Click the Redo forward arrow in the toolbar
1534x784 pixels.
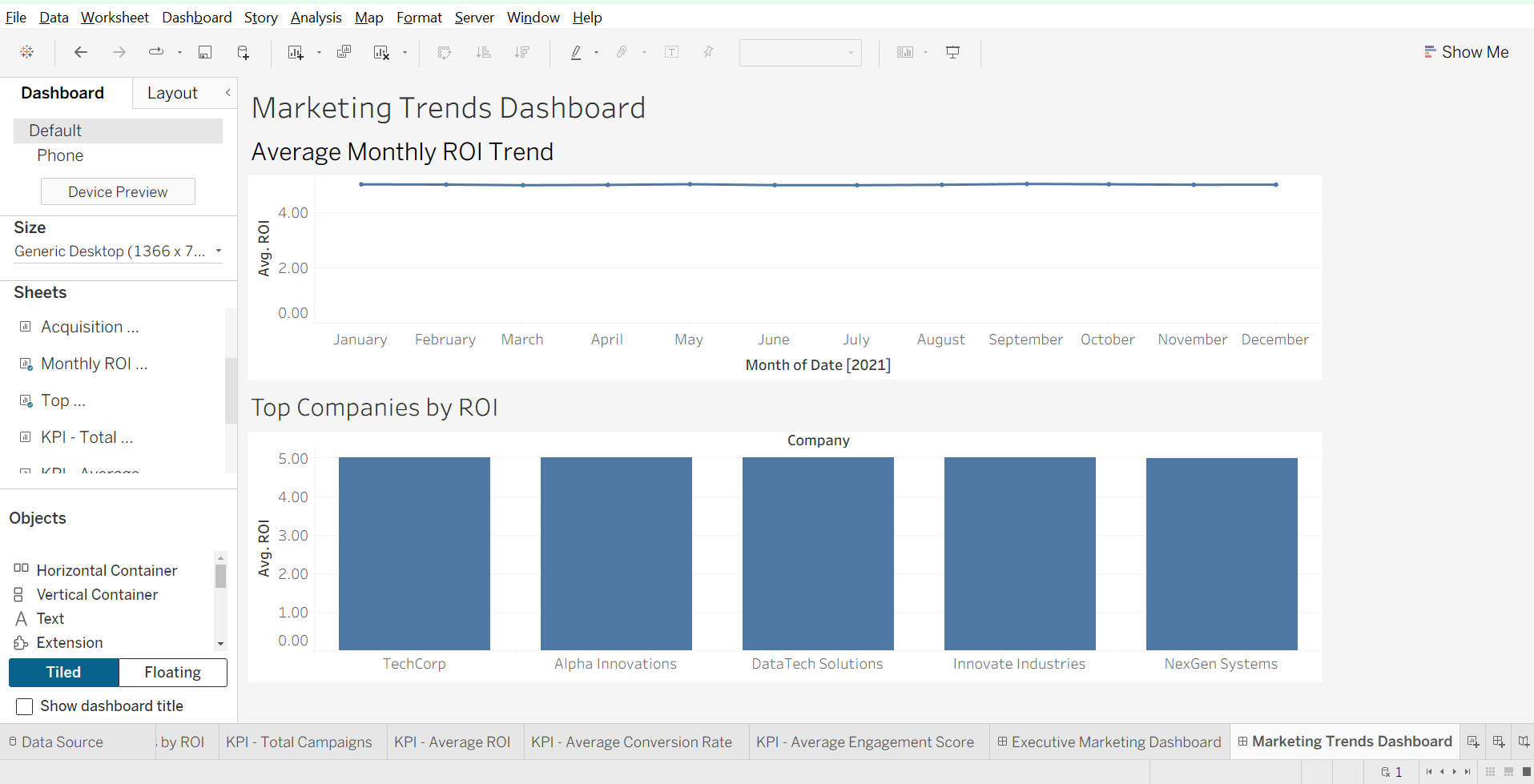[119, 52]
